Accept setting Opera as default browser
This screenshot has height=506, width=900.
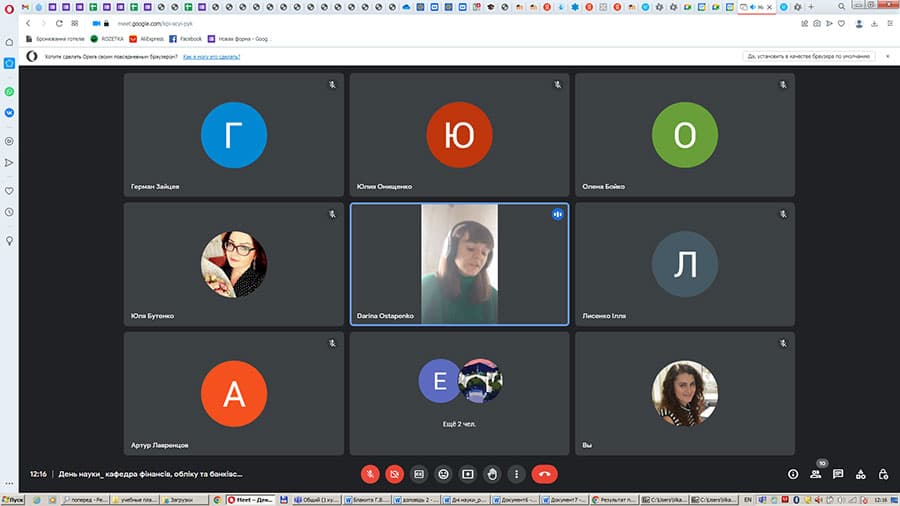point(808,56)
